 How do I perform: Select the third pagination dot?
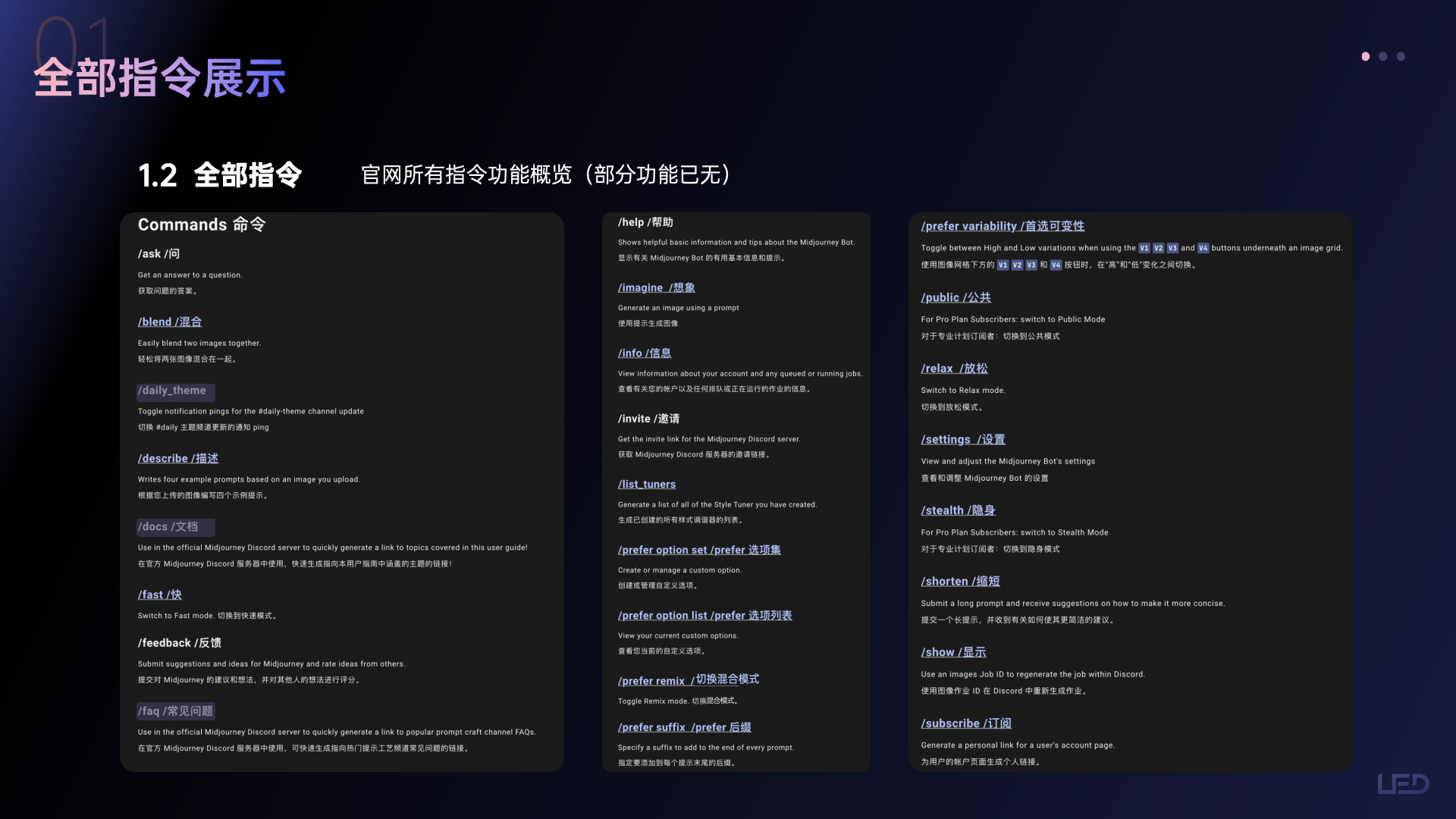pyautogui.click(x=1401, y=56)
